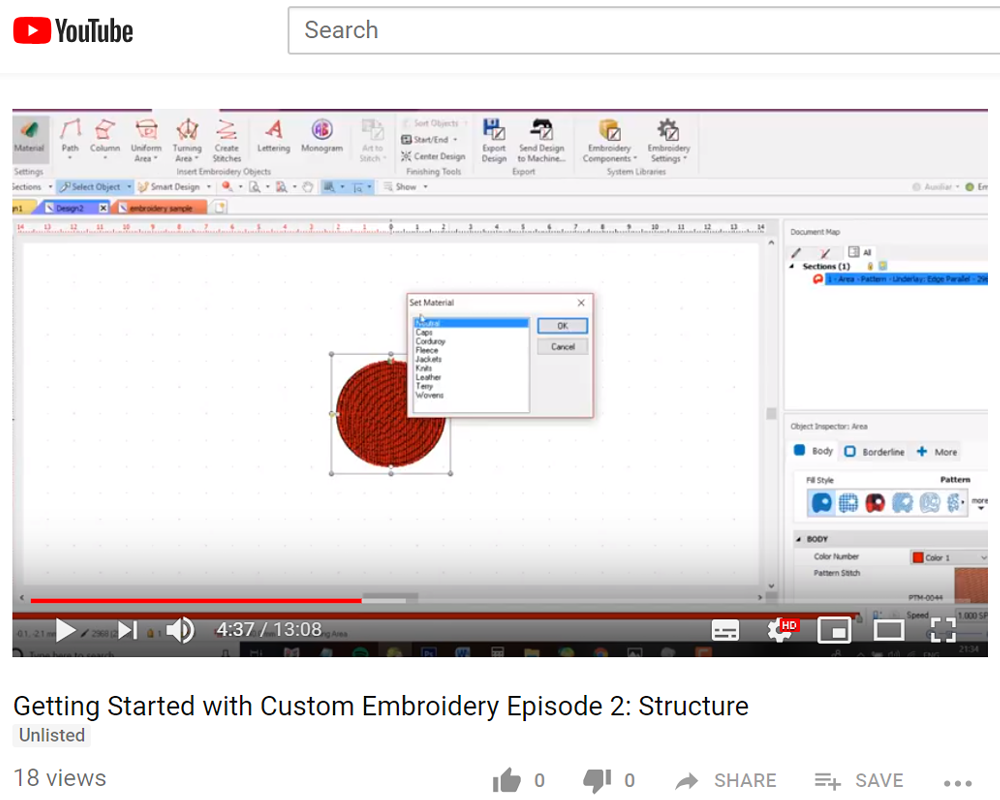Expand the Select Object dropdown arrow
1000x800 pixels.
click(x=129, y=187)
